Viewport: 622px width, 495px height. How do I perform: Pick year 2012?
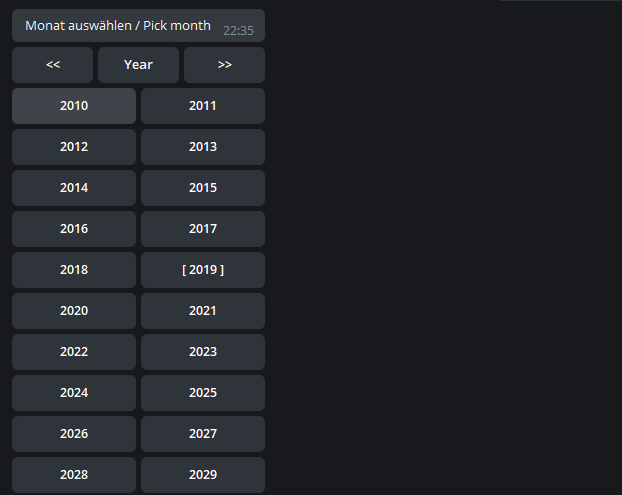74,147
